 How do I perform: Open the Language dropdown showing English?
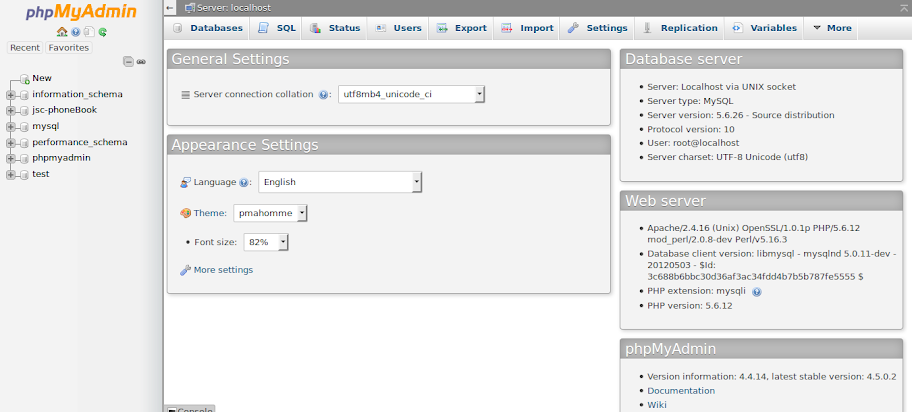[340, 182]
